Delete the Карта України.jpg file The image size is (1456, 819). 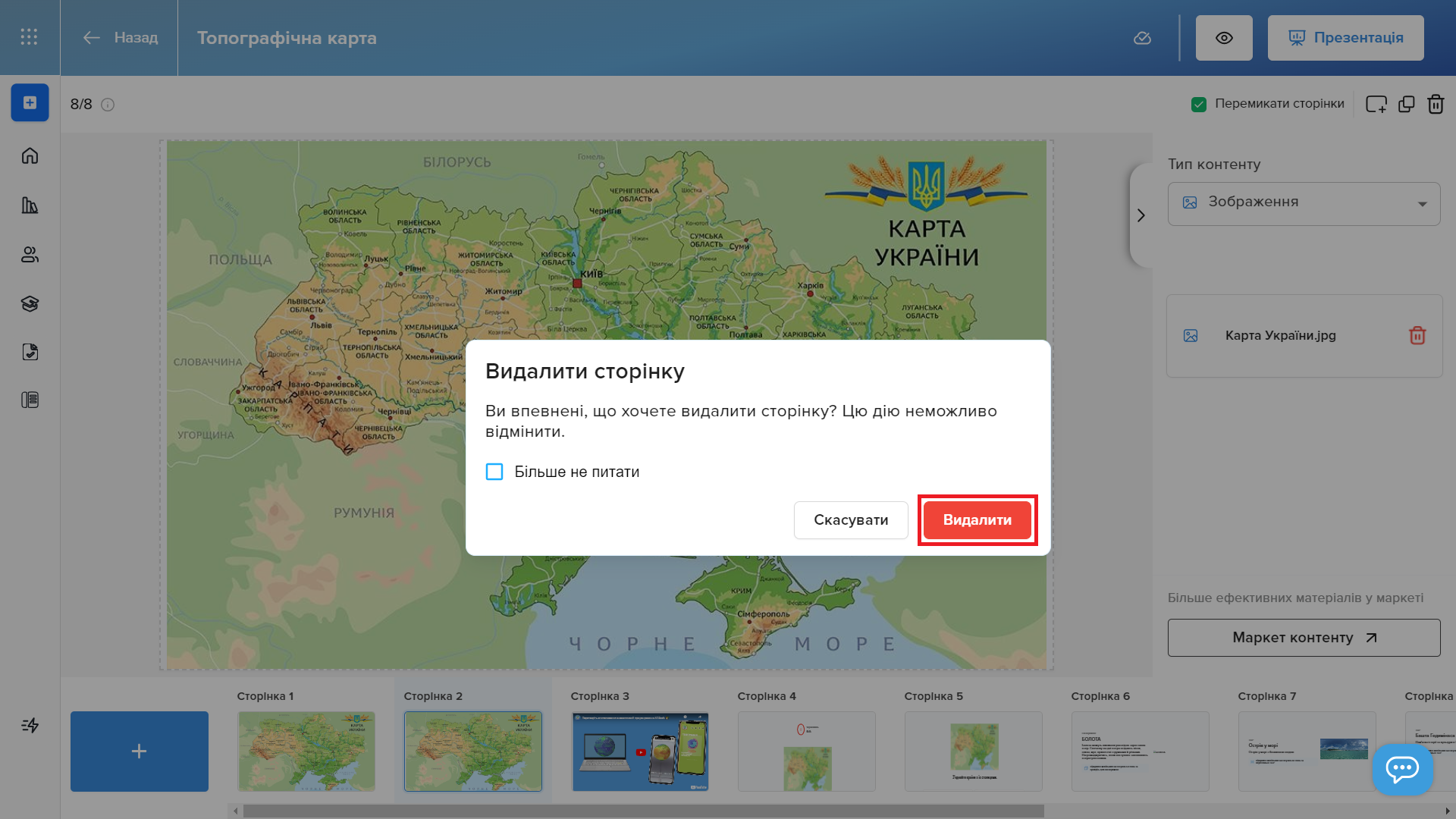click(1417, 335)
